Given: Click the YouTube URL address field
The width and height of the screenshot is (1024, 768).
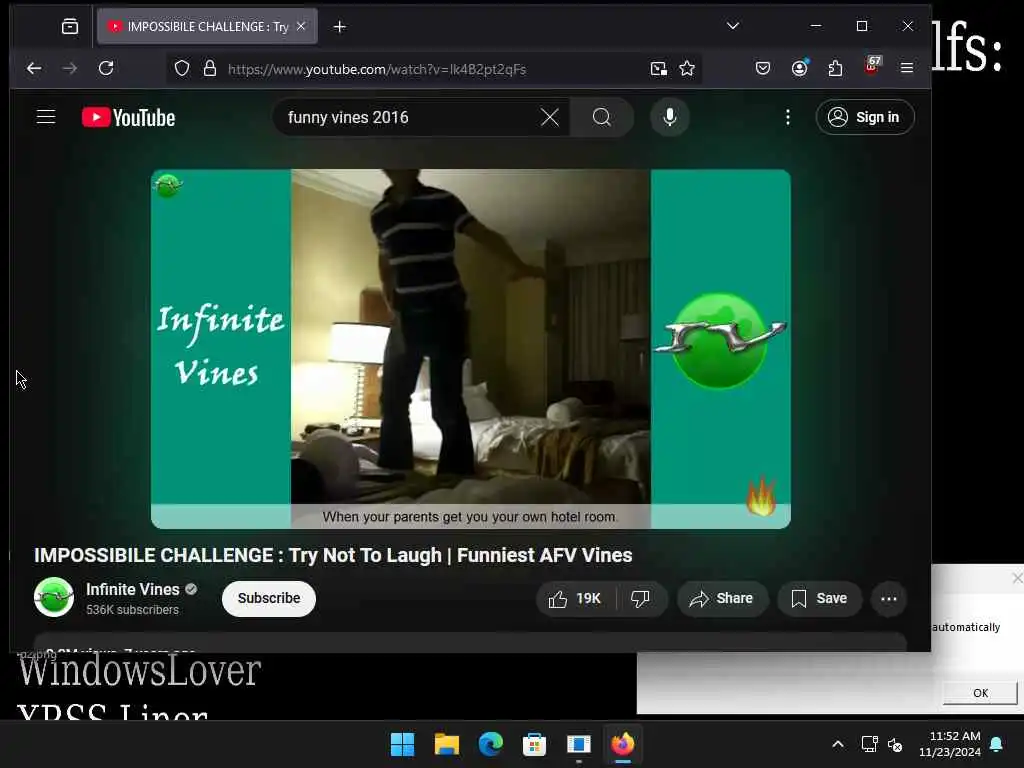Looking at the screenshot, I should click(x=376, y=69).
